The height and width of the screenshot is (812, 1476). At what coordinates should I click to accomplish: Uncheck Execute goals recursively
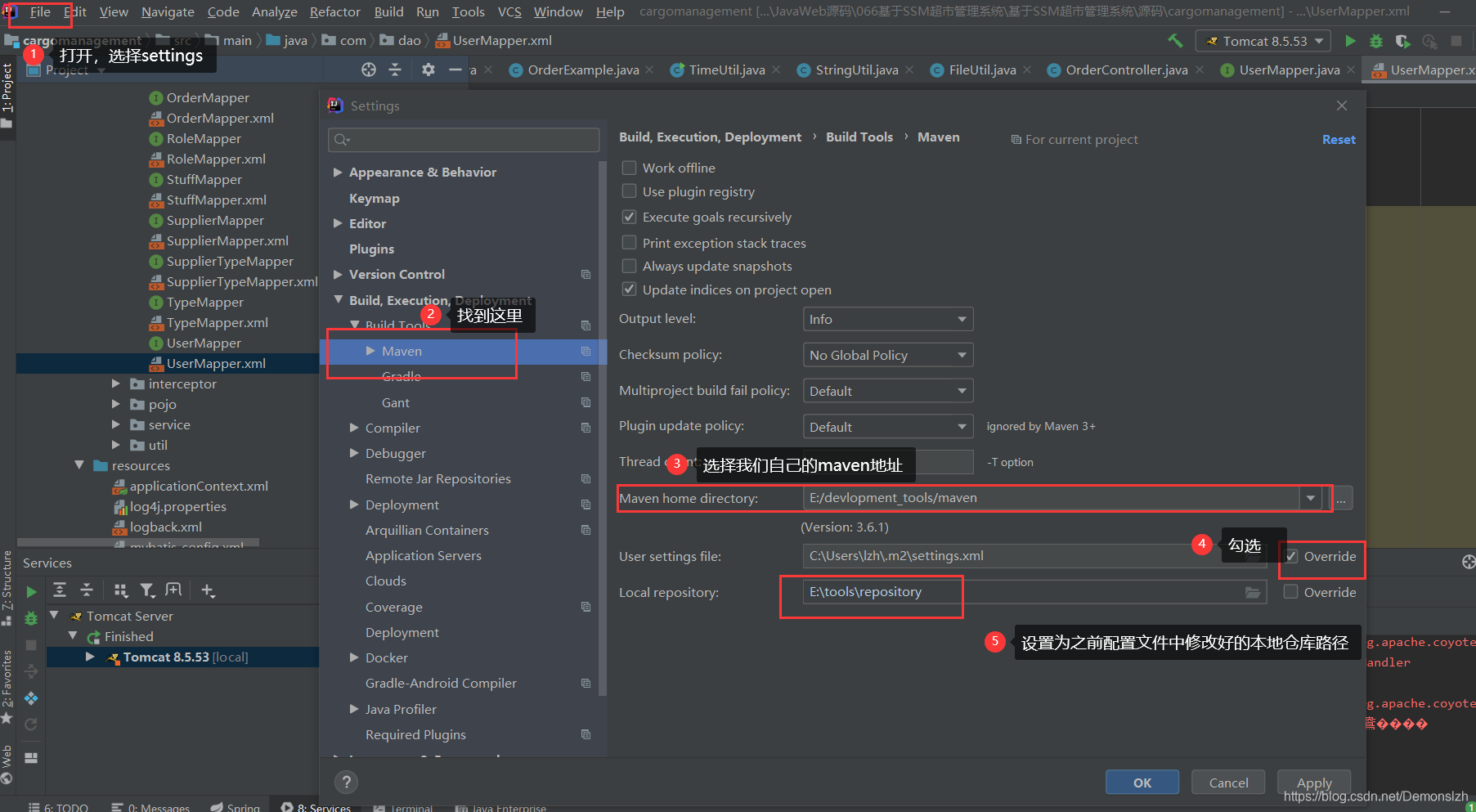[x=630, y=217]
